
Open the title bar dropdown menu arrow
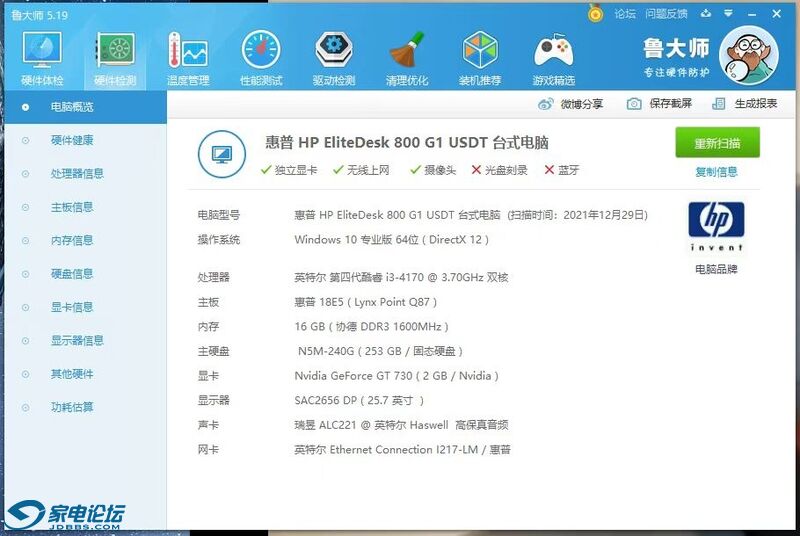click(728, 14)
